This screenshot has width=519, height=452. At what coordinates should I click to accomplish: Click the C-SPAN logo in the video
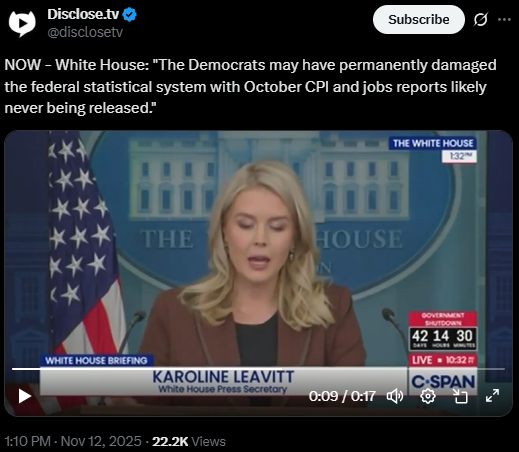tap(443, 382)
